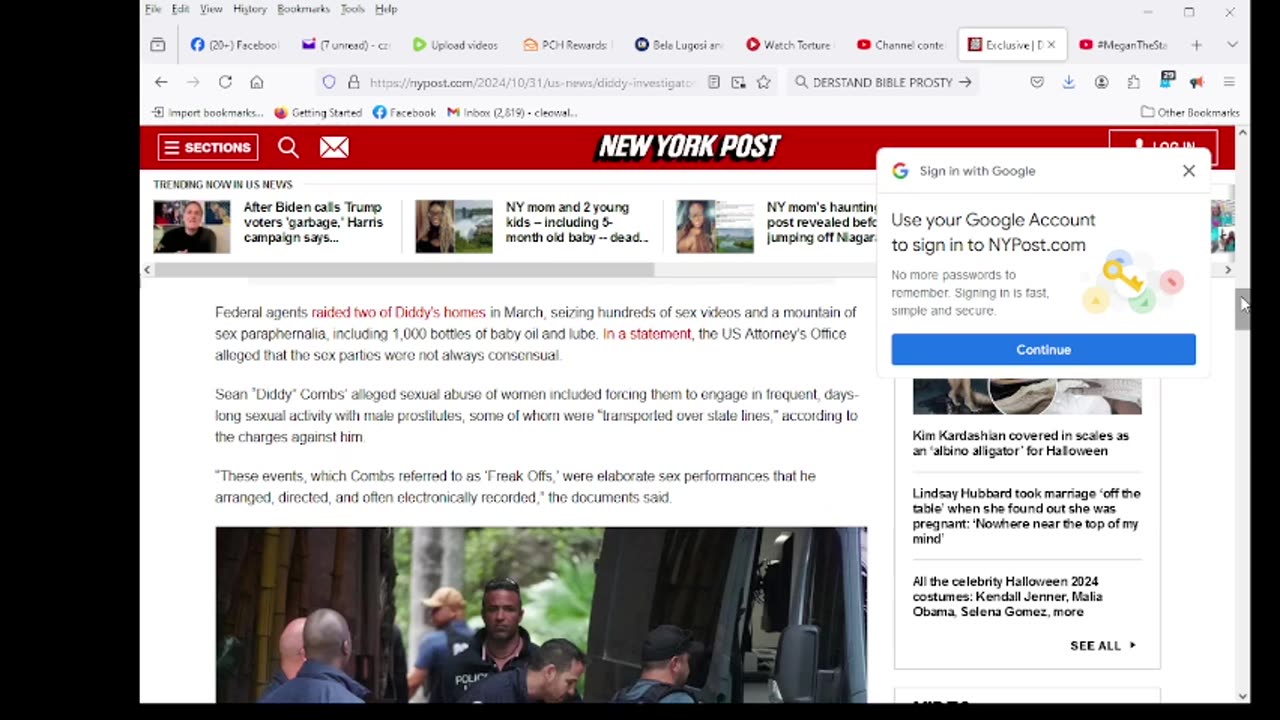Switch to the Facebook tab

[234, 45]
